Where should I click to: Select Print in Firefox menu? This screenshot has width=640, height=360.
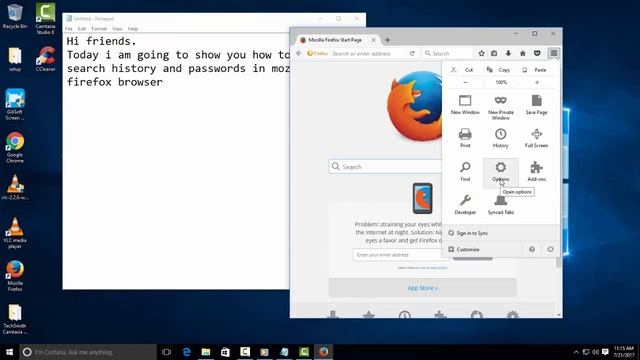[x=465, y=138]
